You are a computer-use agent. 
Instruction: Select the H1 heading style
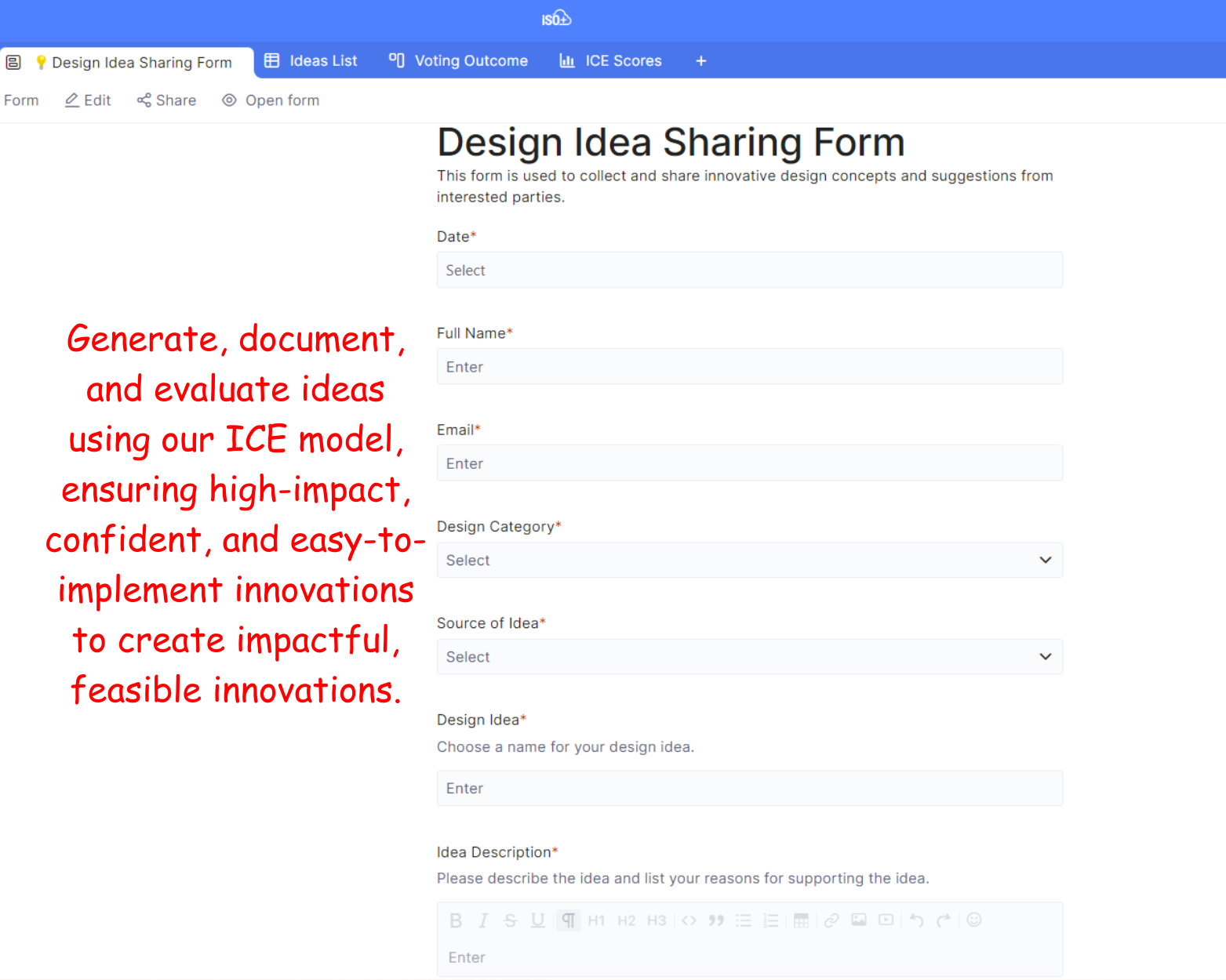click(596, 920)
